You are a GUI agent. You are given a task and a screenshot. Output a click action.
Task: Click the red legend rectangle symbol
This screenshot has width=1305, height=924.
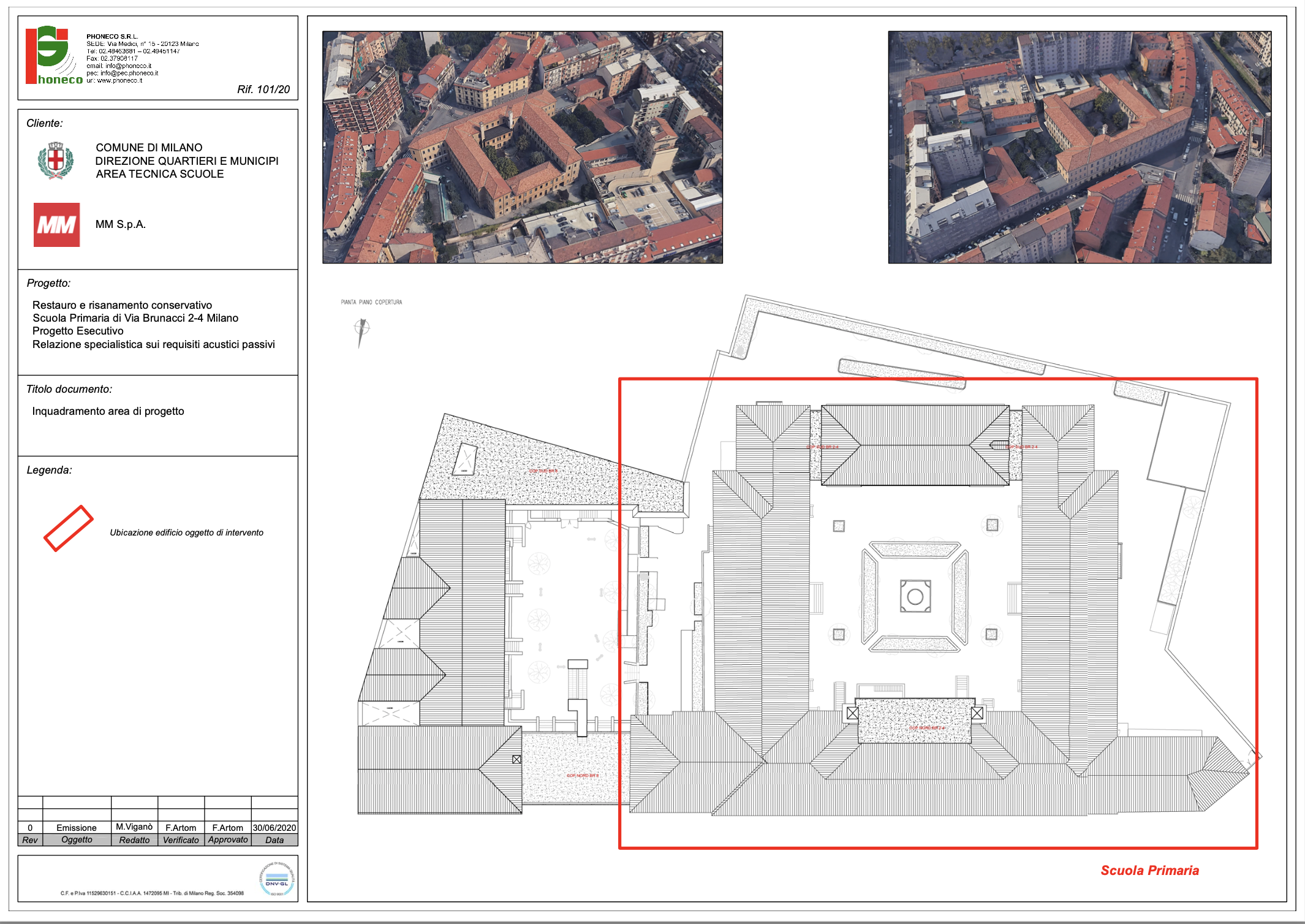click(x=69, y=528)
